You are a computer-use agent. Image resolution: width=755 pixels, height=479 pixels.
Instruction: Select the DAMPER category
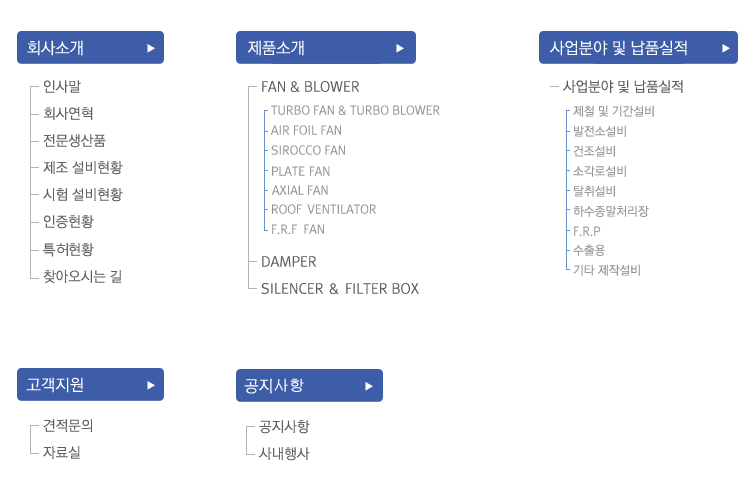point(288,262)
